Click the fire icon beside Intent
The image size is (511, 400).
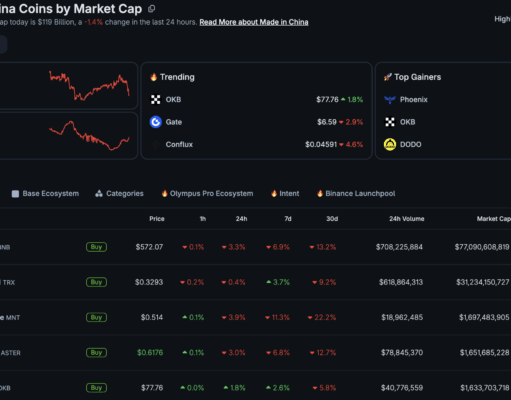(274, 193)
